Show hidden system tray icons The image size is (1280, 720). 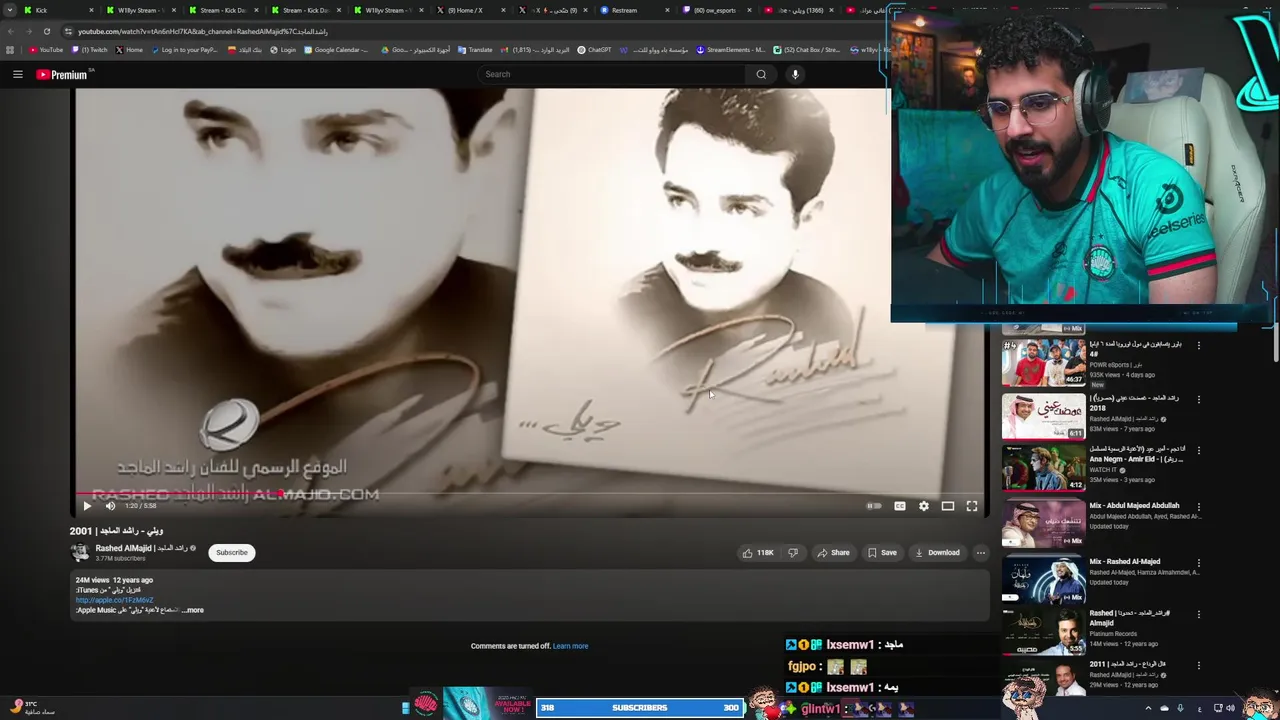(x=1148, y=708)
